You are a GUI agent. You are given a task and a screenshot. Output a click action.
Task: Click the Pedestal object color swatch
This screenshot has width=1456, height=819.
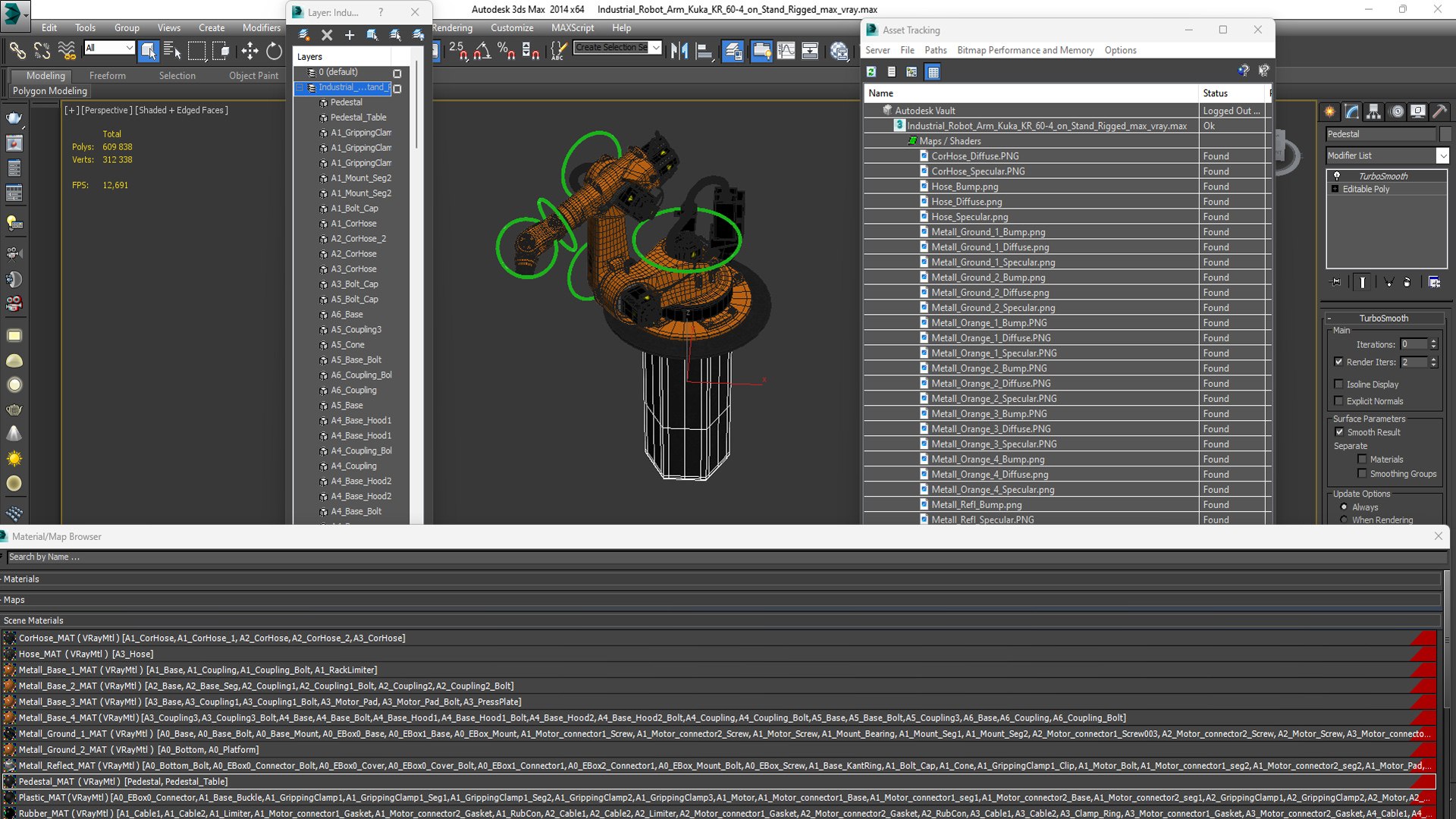[x=1445, y=134]
